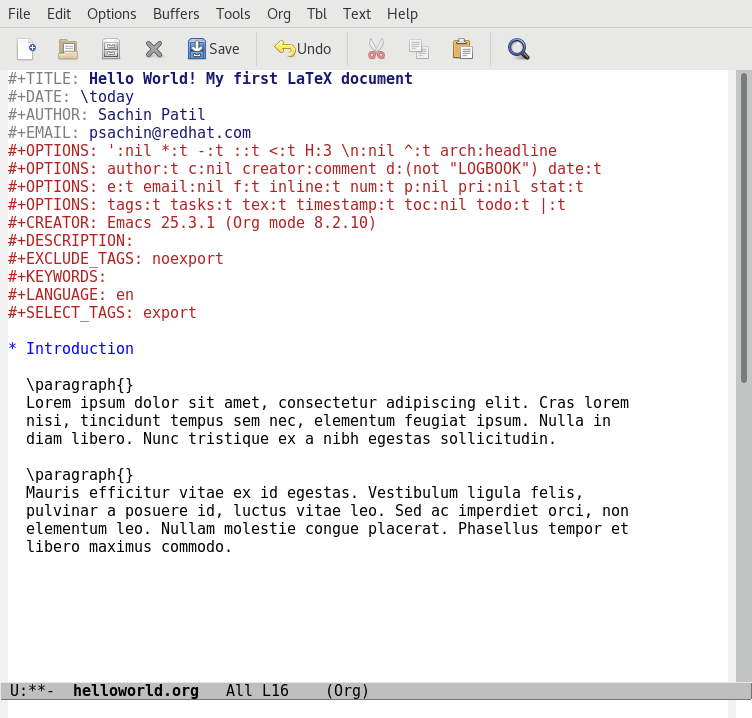Close the buffer with the X icon
This screenshot has width=752, height=718.
(x=153, y=49)
